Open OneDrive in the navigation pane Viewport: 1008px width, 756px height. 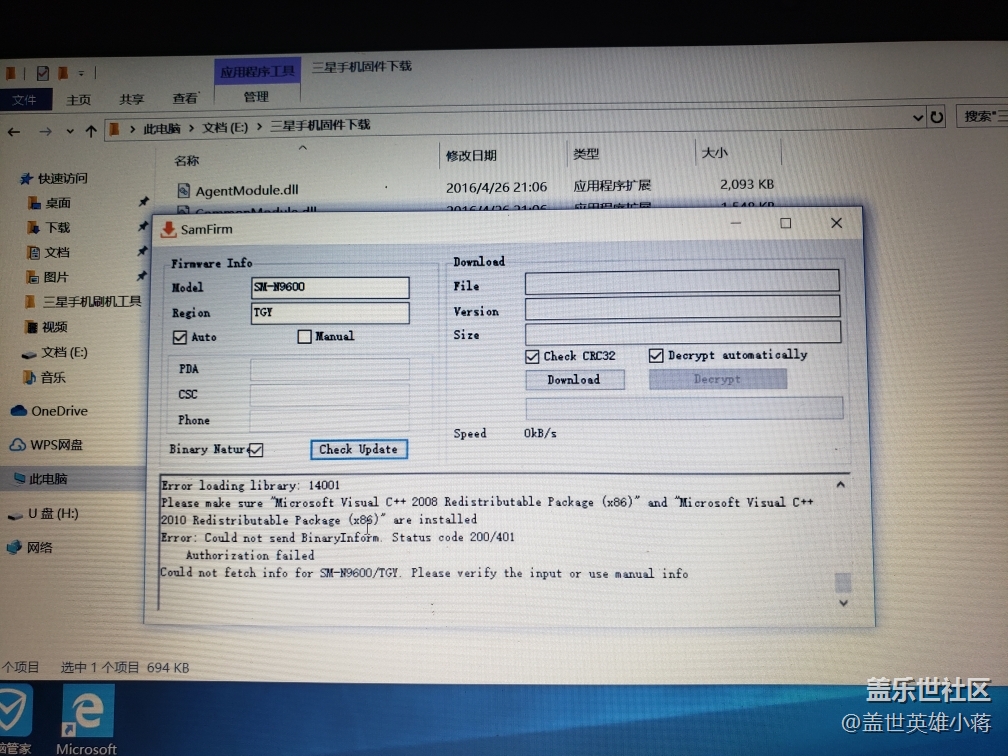pos(59,411)
